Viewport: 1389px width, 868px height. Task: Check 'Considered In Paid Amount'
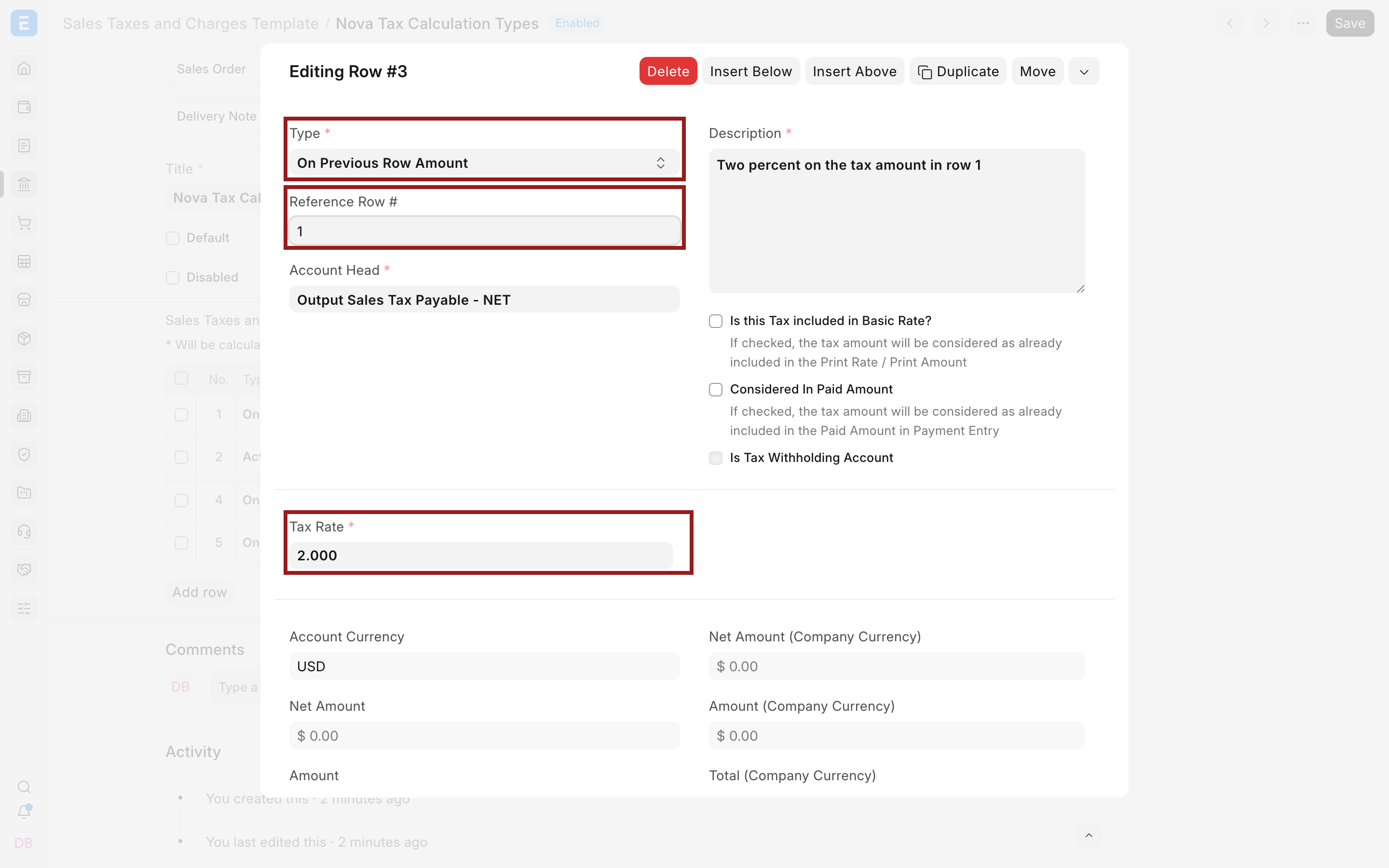(x=716, y=390)
